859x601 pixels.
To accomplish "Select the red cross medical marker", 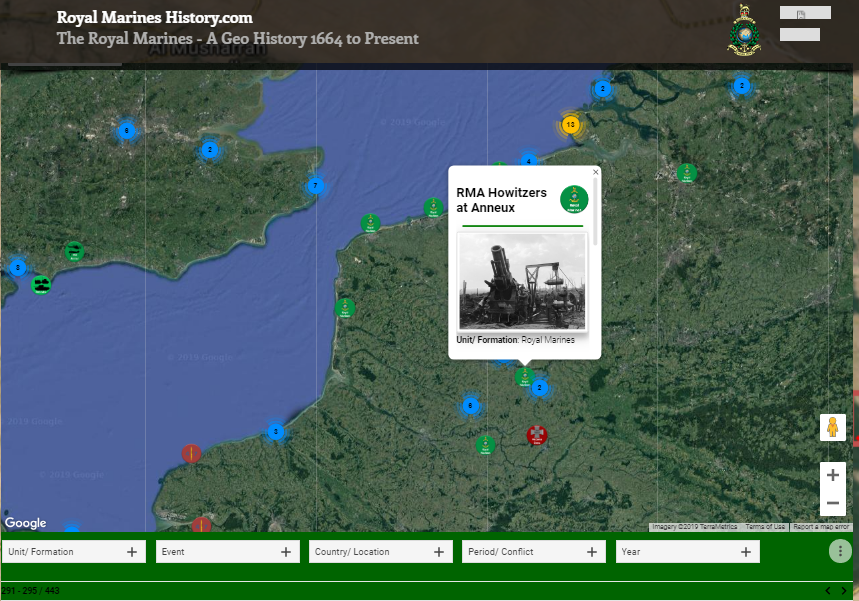I will pos(537,435).
